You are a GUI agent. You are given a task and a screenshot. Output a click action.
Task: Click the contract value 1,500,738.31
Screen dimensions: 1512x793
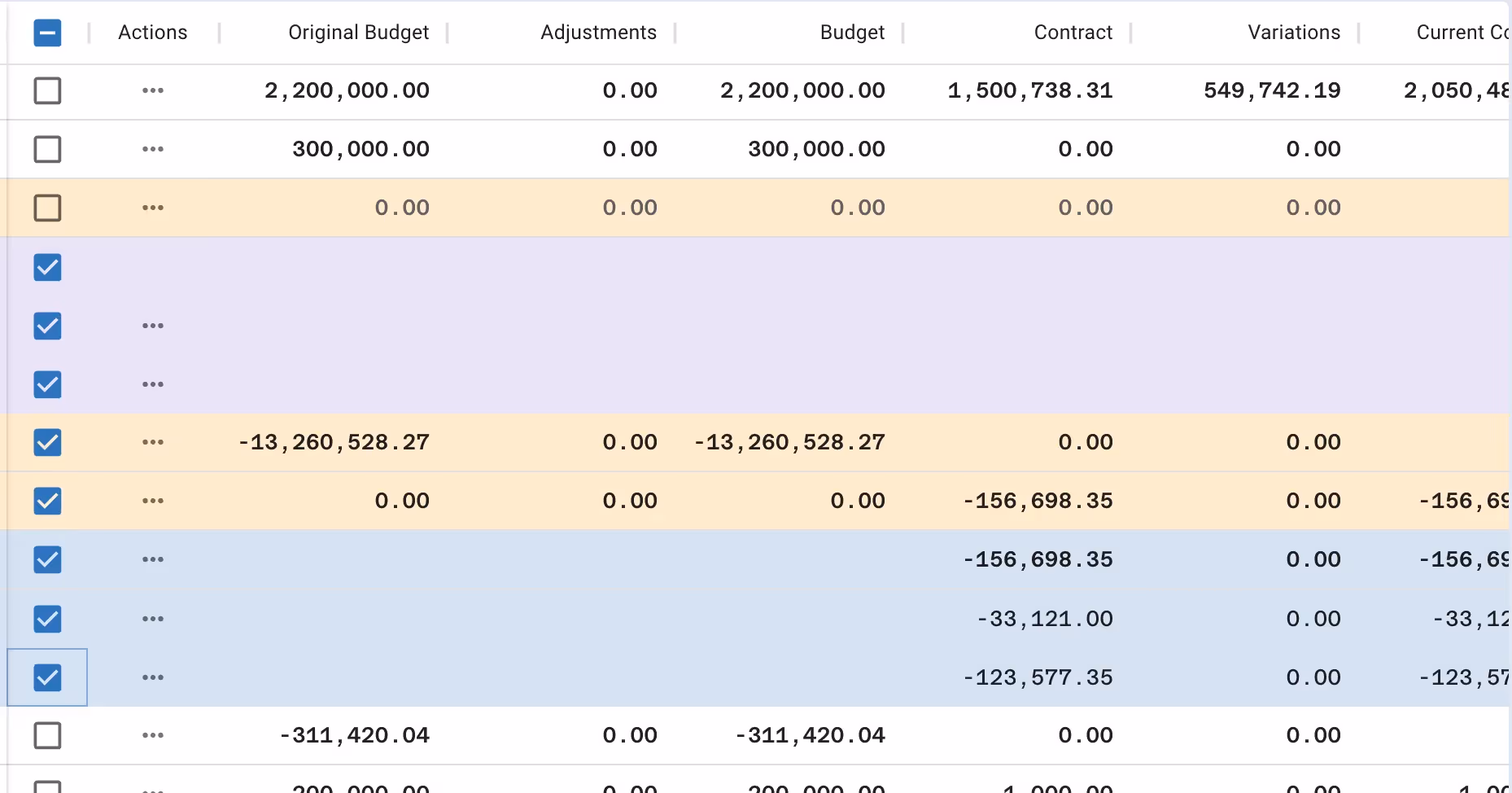[x=1030, y=90]
